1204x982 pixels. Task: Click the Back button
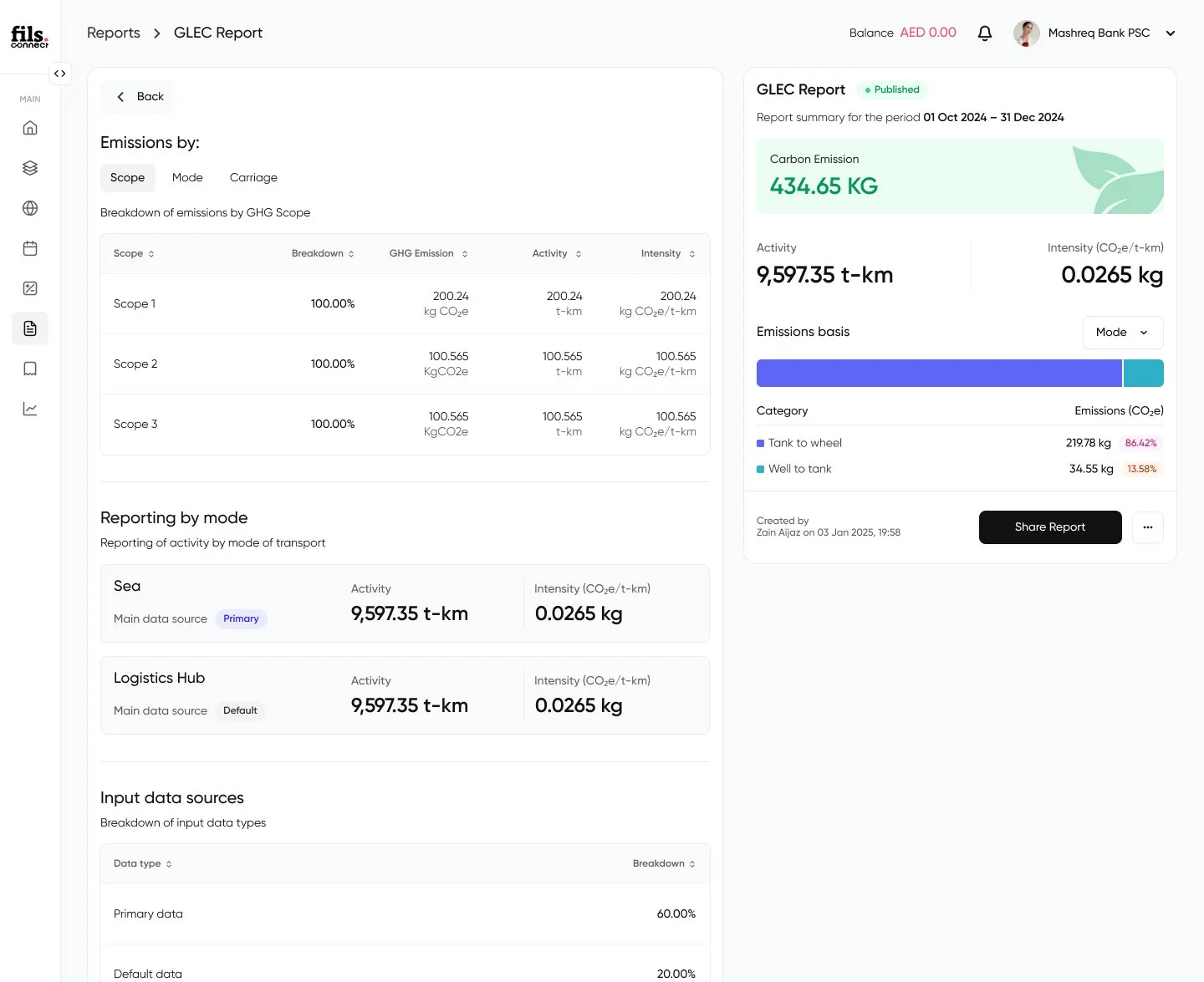[138, 97]
